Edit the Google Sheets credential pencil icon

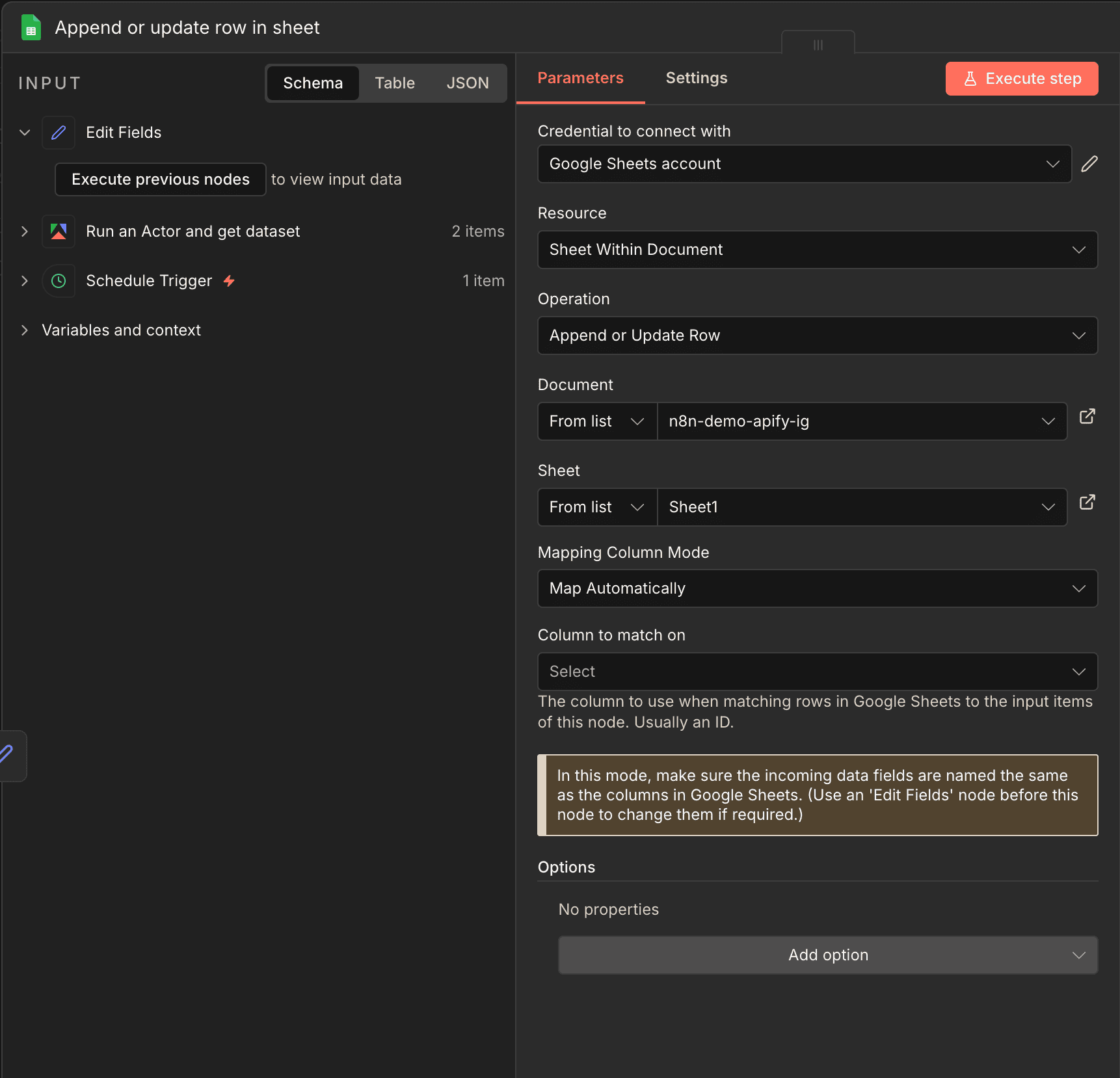(1089, 164)
